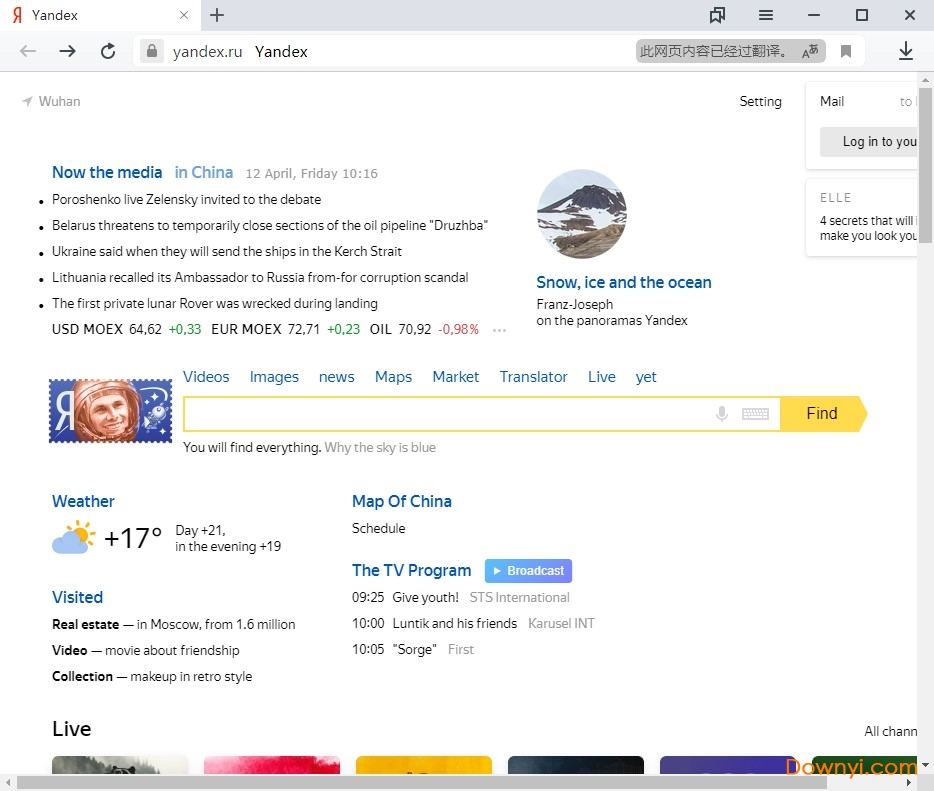This screenshot has height=791, width=934.
Task: Open the Visited heading
Action: (77, 597)
